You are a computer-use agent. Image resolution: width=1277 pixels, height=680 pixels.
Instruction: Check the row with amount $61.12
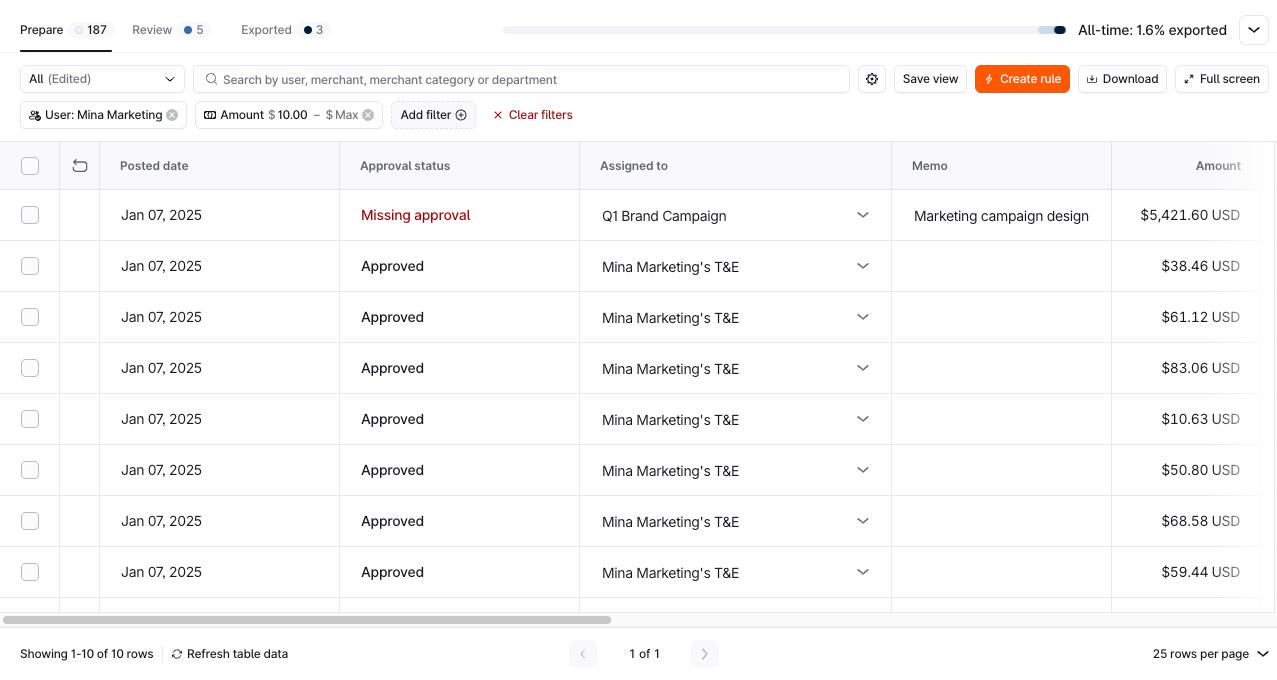tap(30, 317)
